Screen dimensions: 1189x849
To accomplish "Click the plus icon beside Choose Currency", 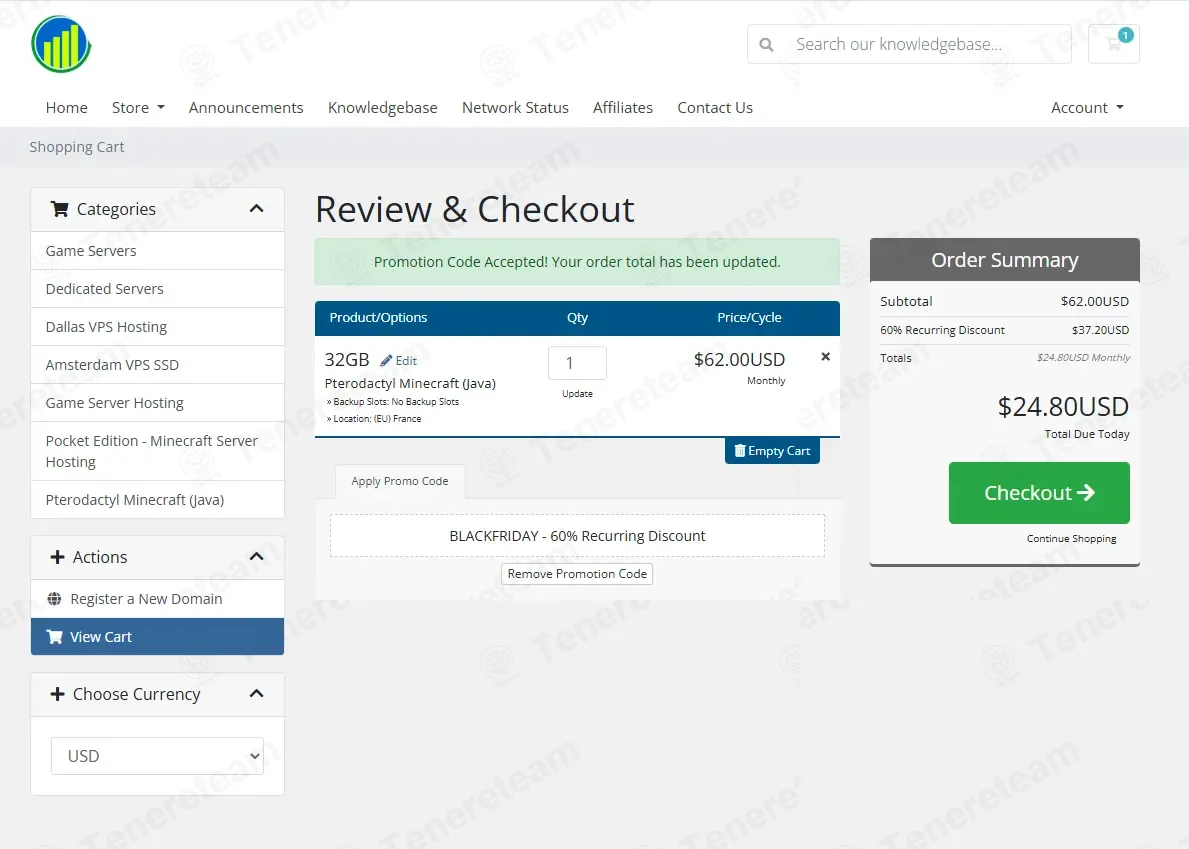I will tap(57, 694).
